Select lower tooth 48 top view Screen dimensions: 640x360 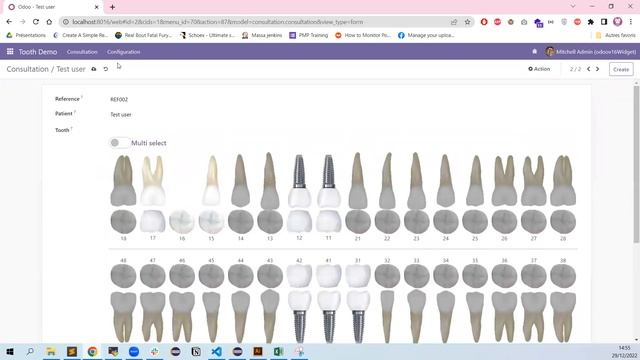point(123,276)
